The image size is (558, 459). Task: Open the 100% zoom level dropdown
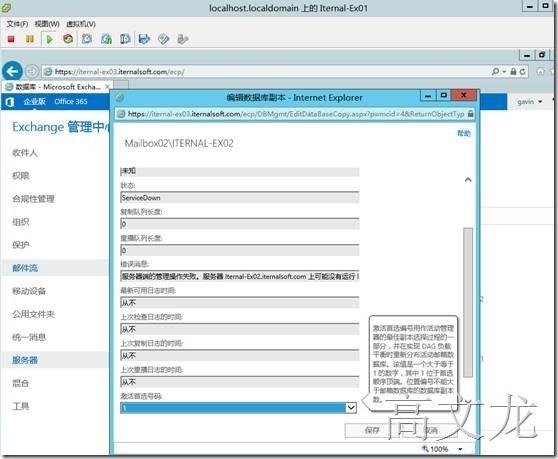pos(460,449)
